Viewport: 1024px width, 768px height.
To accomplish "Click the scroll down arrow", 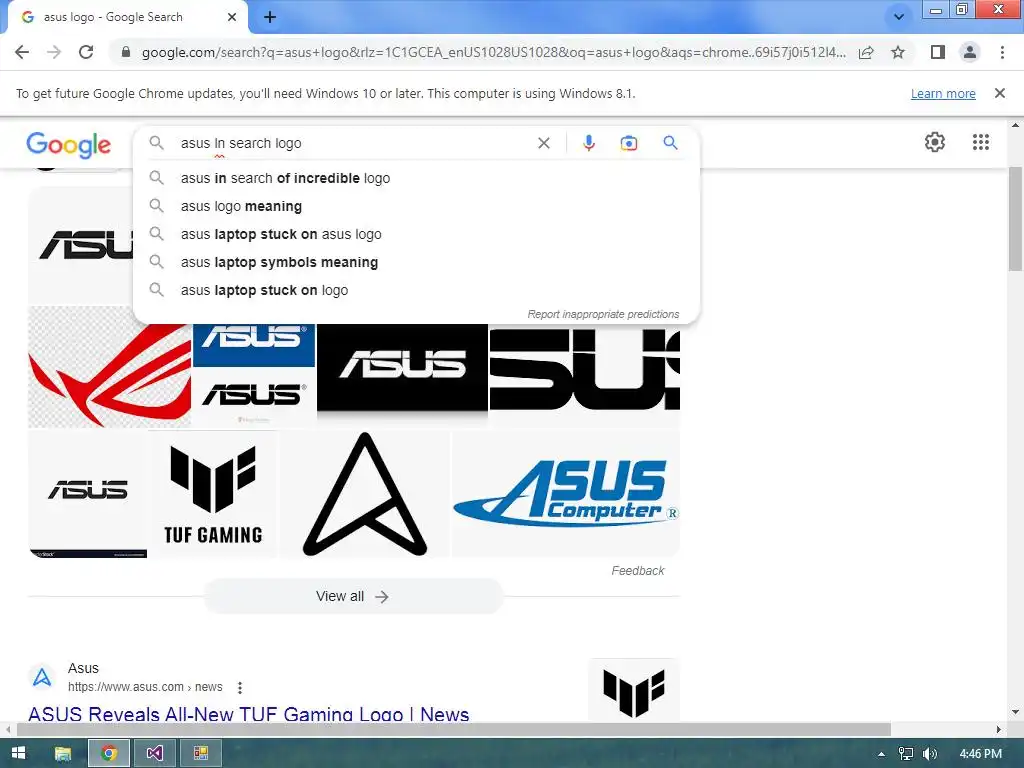I will pos(1016,712).
